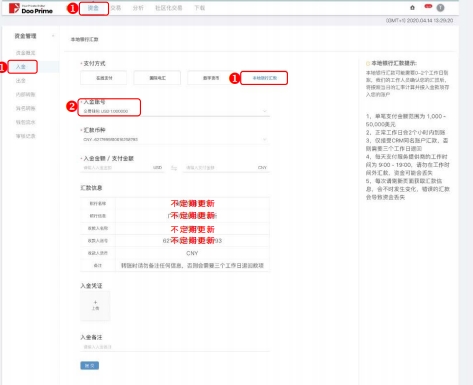Click the CNY value in 汇款信息 table

pyautogui.click(x=192, y=253)
